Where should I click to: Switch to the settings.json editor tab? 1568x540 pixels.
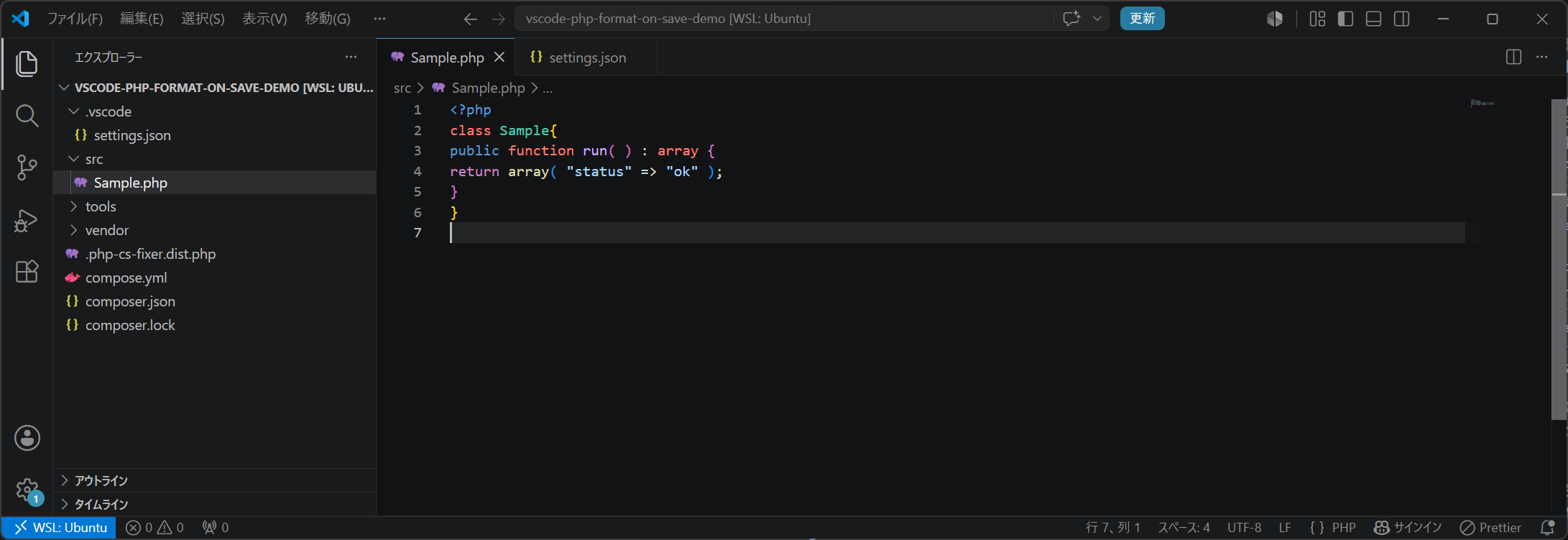click(x=586, y=58)
